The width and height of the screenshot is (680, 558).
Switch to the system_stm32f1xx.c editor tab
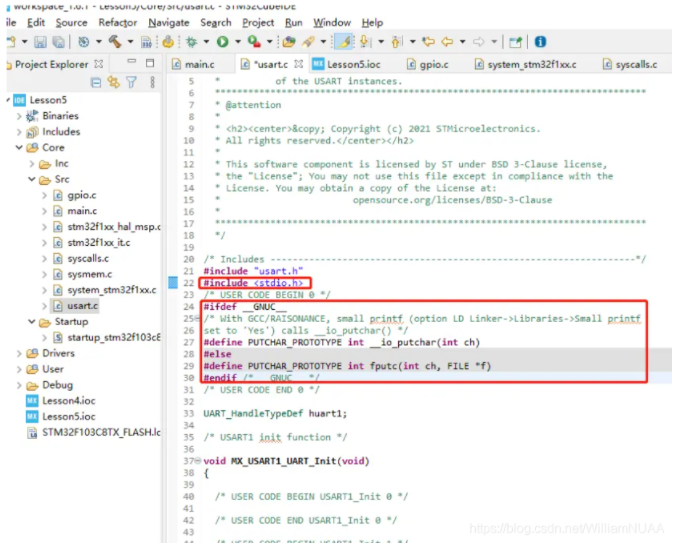pyautogui.click(x=526, y=65)
